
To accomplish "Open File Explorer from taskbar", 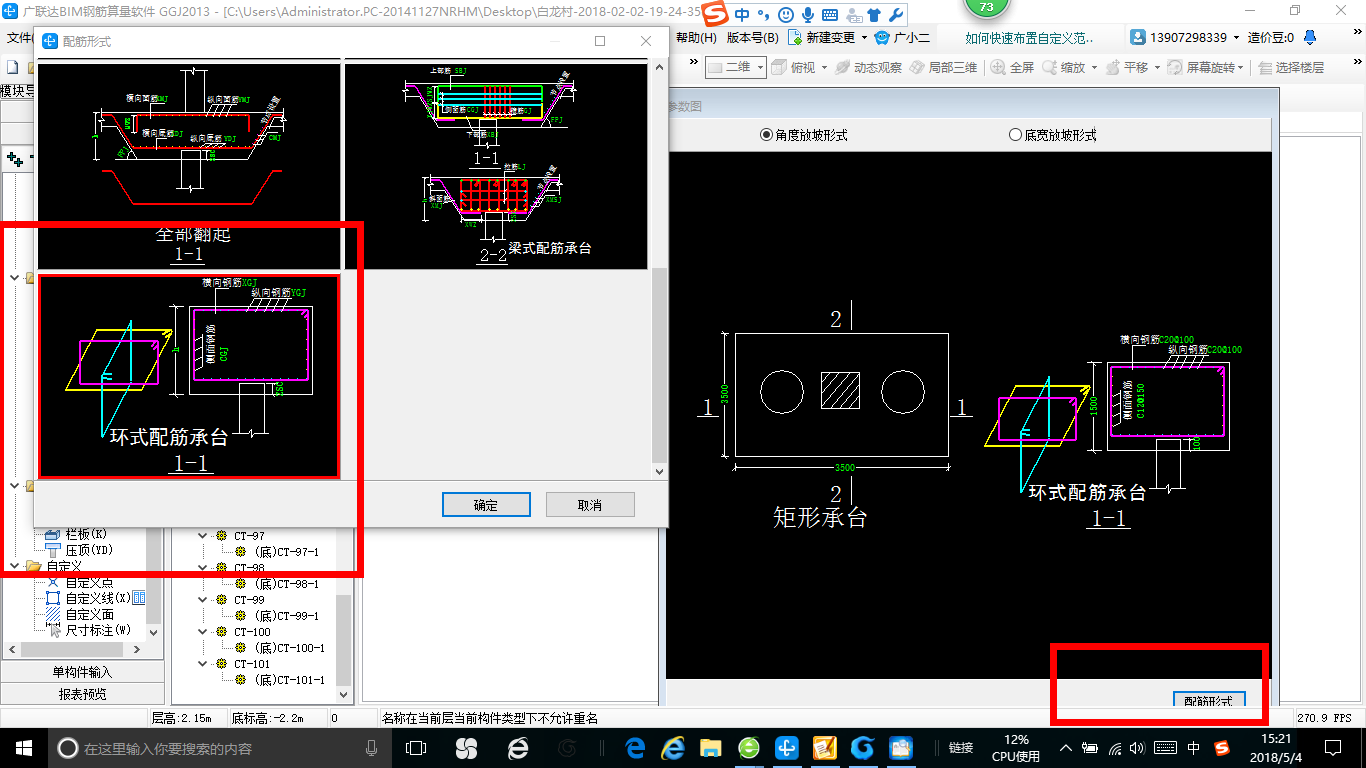I will (x=710, y=747).
